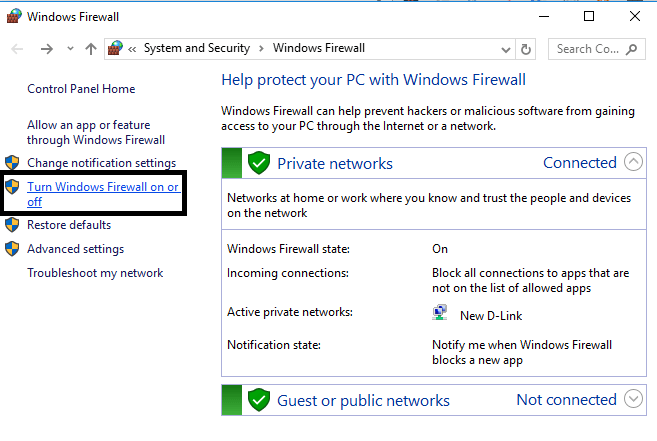
Task: Click the firewall icon in address bar
Action: (116, 48)
